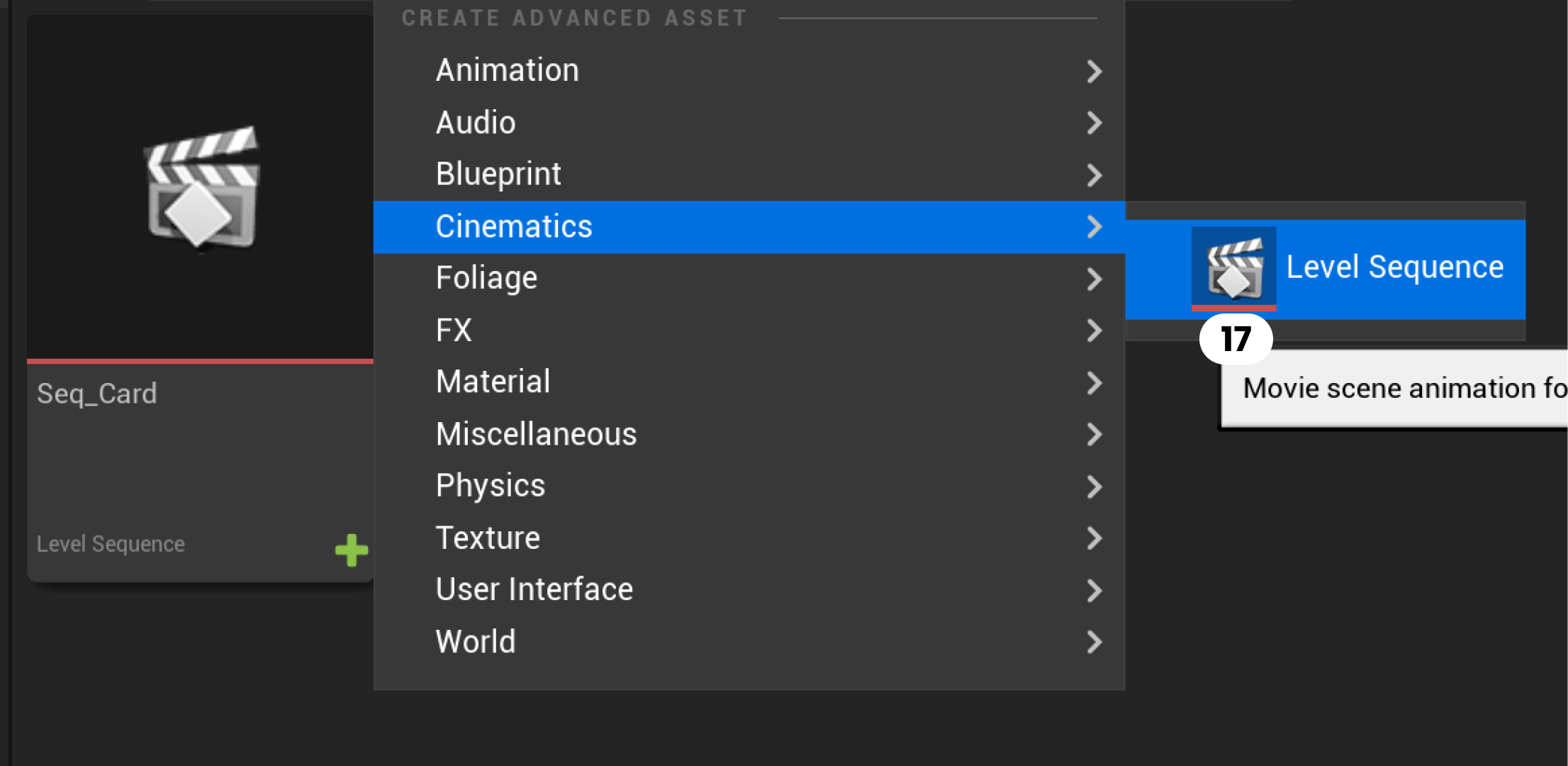This screenshot has width=1568, height=766.
Task: Open the Texture asset category
Action: pos(488,538)
